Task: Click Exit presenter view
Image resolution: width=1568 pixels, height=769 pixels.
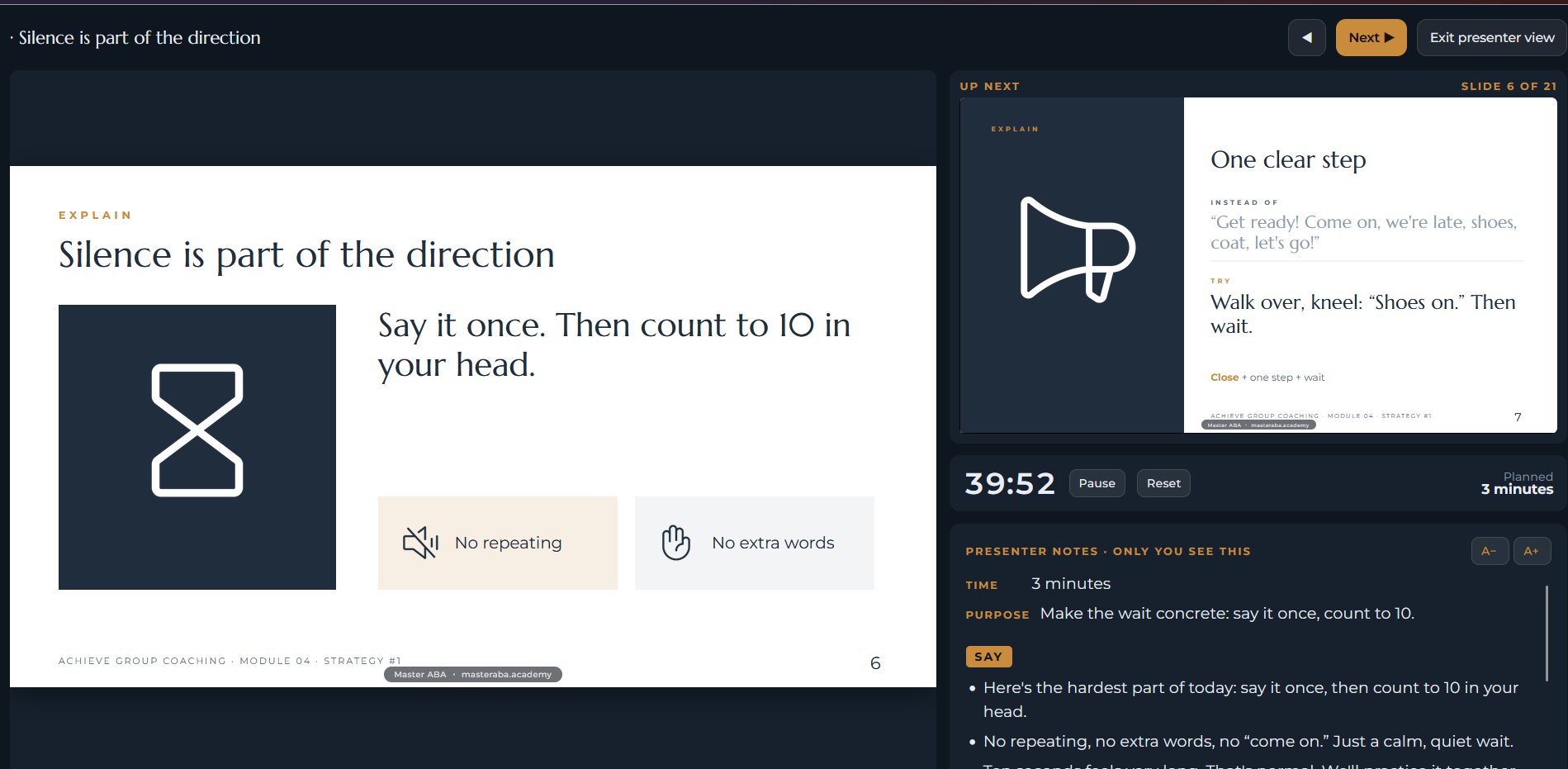Action: (1491, 38)
